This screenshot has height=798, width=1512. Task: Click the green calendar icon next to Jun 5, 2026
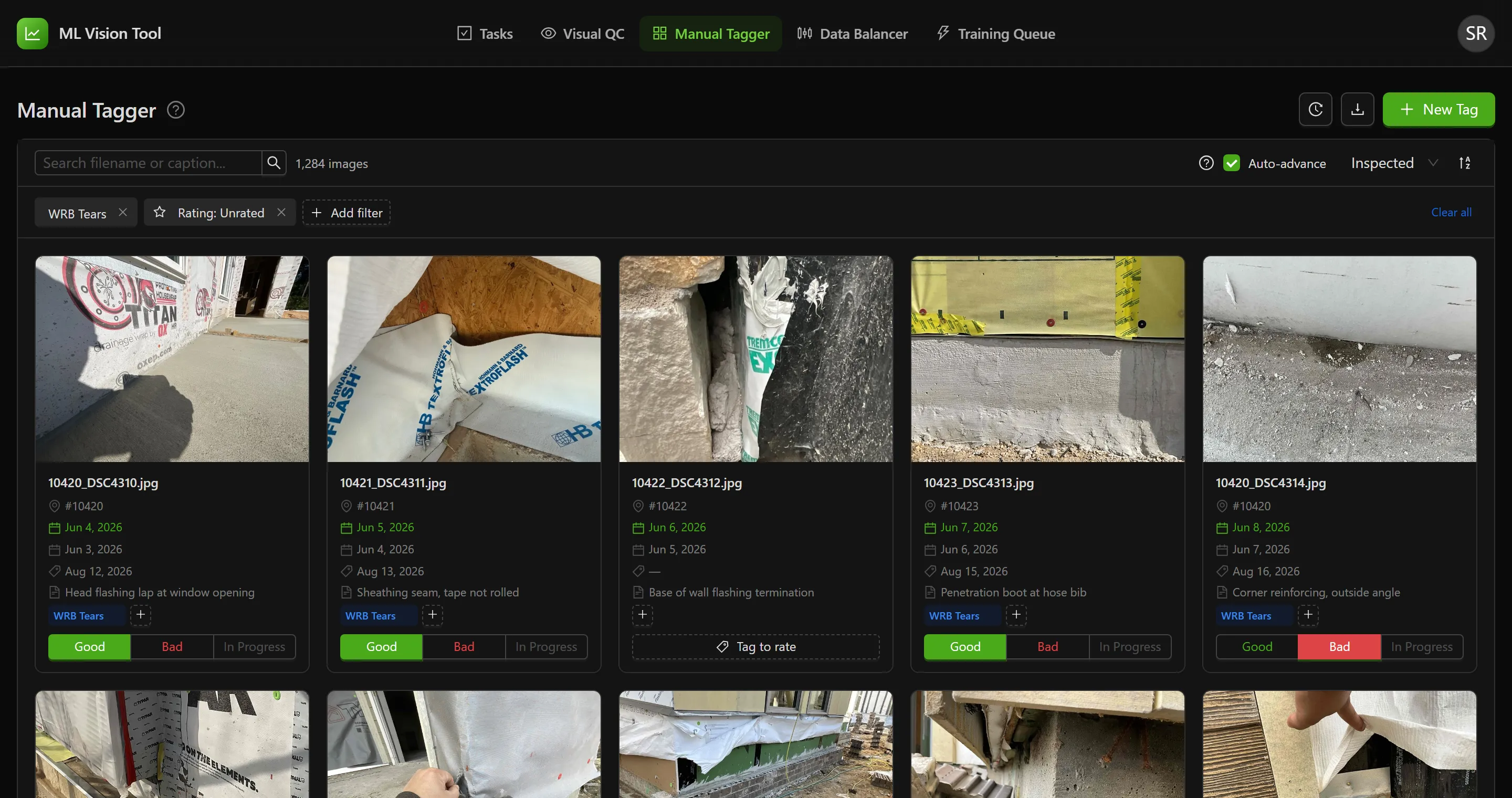click(346, 528)
